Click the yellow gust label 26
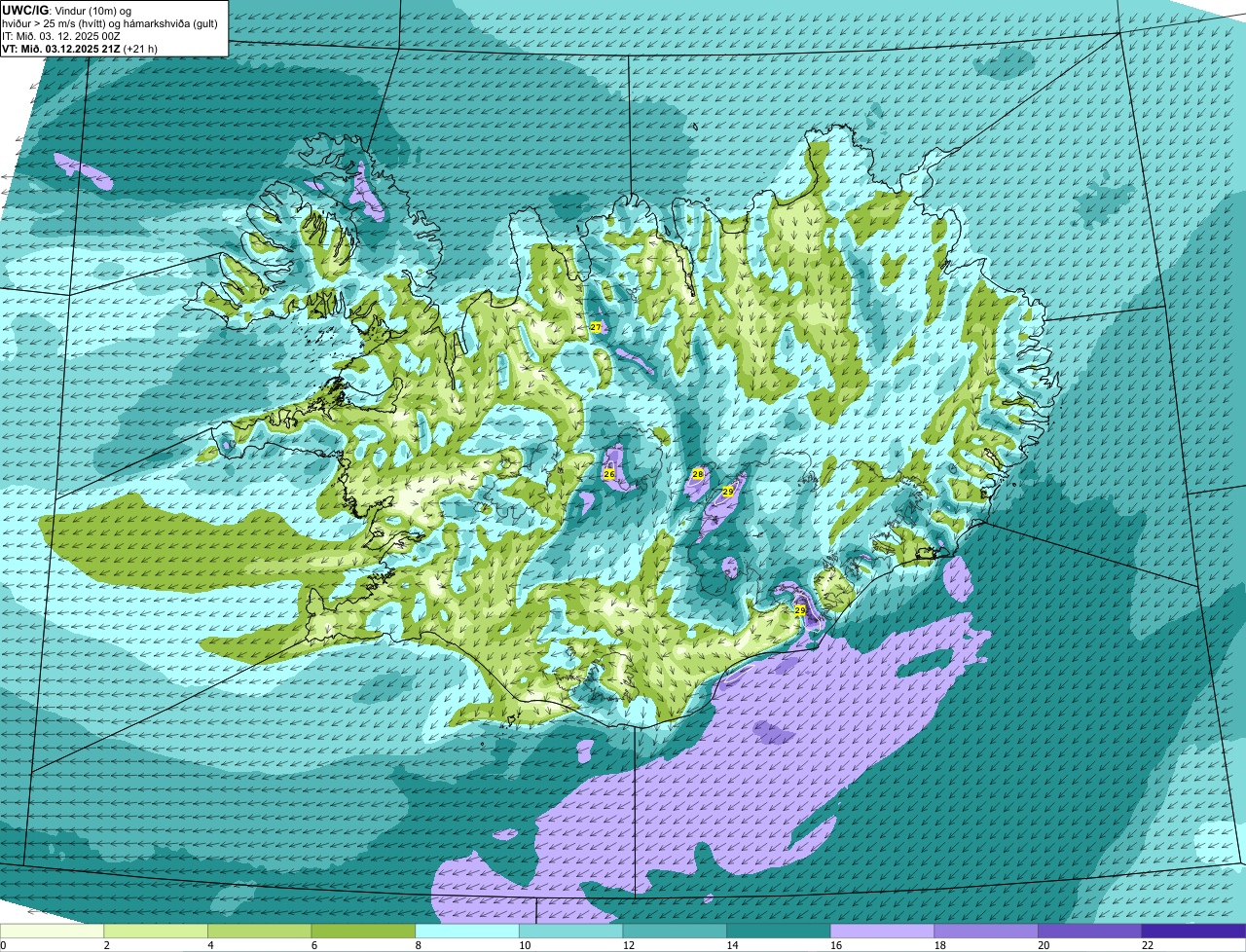 pos(609,474)
